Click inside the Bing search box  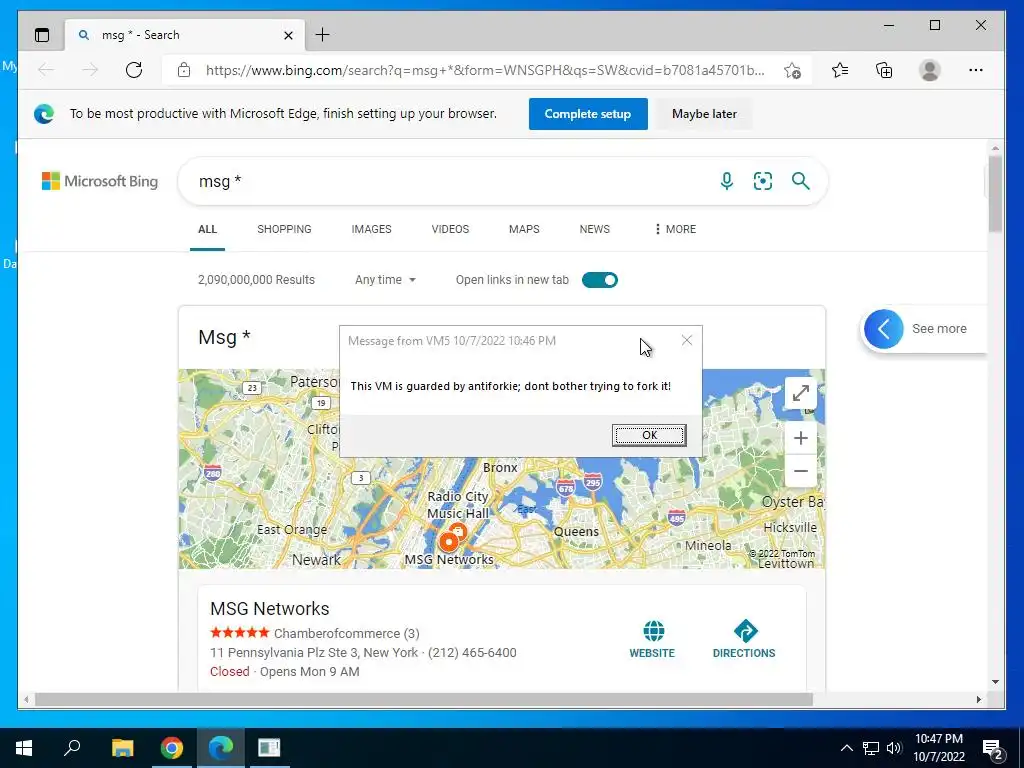pos(451,181)
